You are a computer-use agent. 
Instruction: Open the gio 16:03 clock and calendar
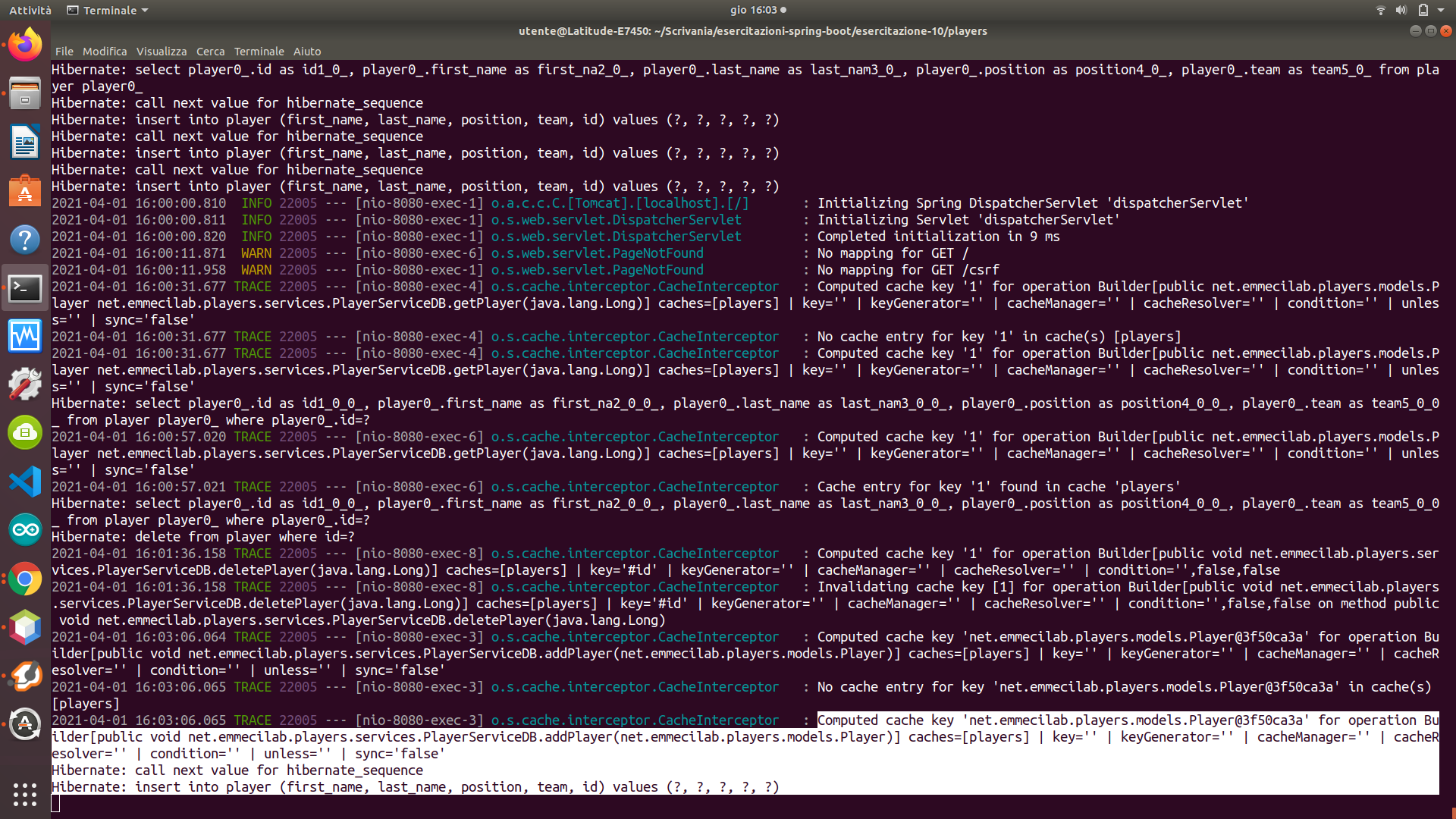pyautogui.click(x=758, y=10)
